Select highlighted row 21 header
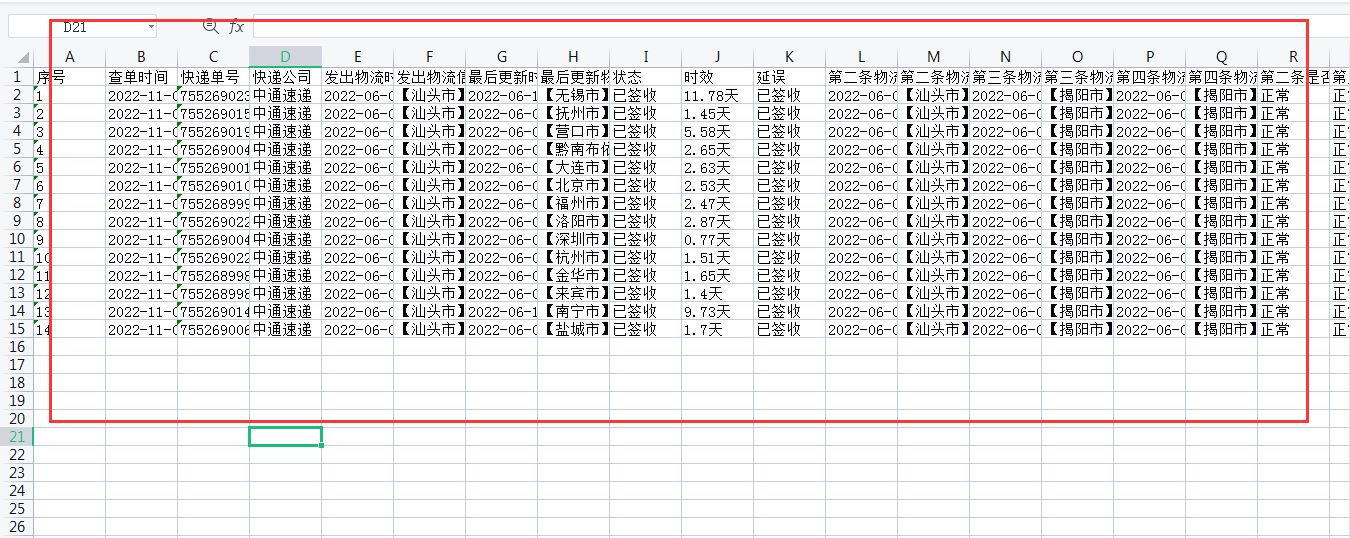1350x538 pixels. pos(16,437)
